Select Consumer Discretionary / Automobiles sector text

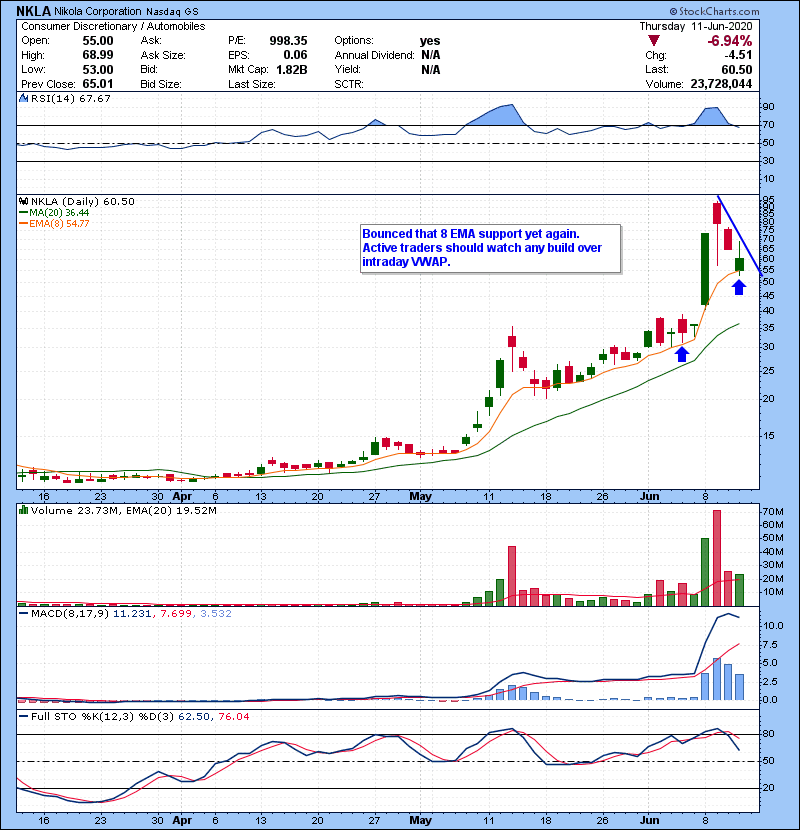[113, 26]
